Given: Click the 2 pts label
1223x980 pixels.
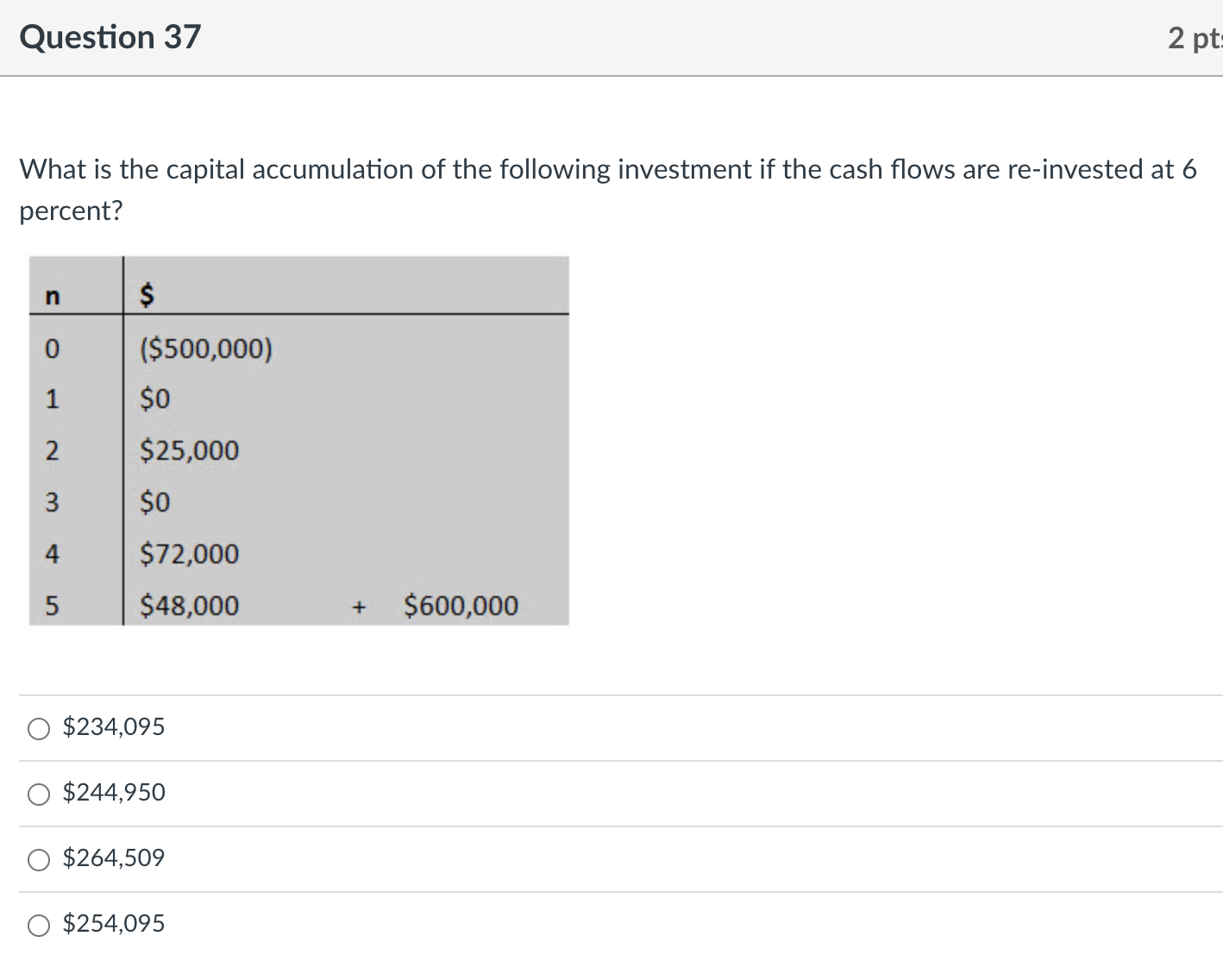Looking at the screenshot, I should coord(1195,38).
